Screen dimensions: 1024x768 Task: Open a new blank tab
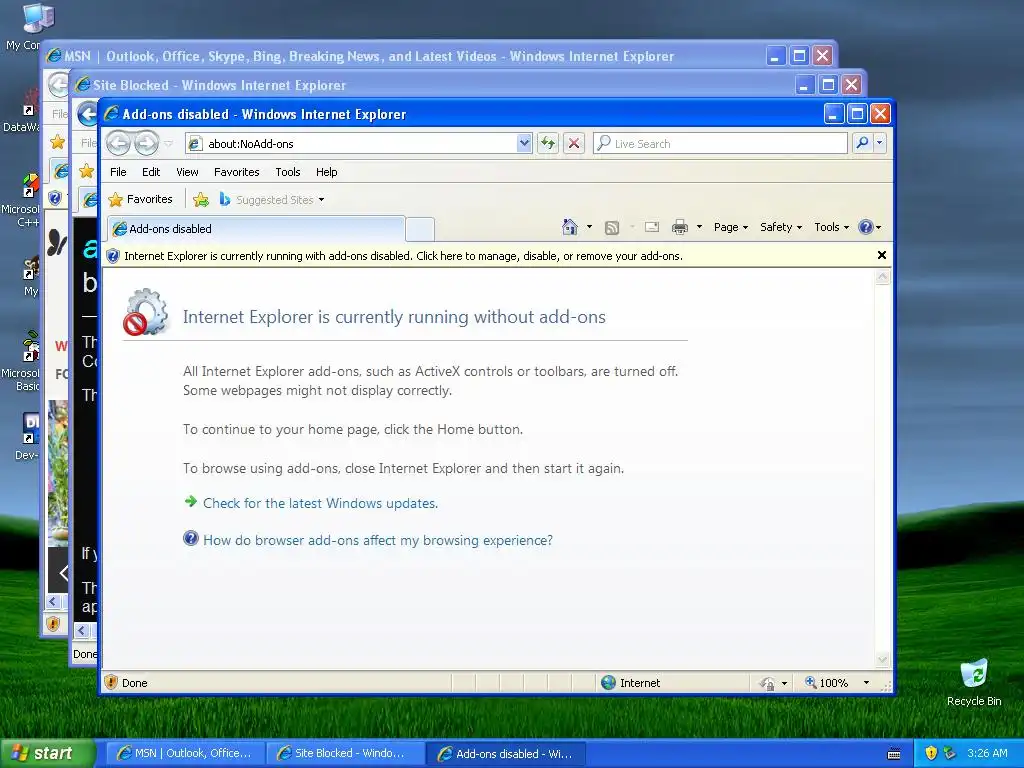[420, 229]
